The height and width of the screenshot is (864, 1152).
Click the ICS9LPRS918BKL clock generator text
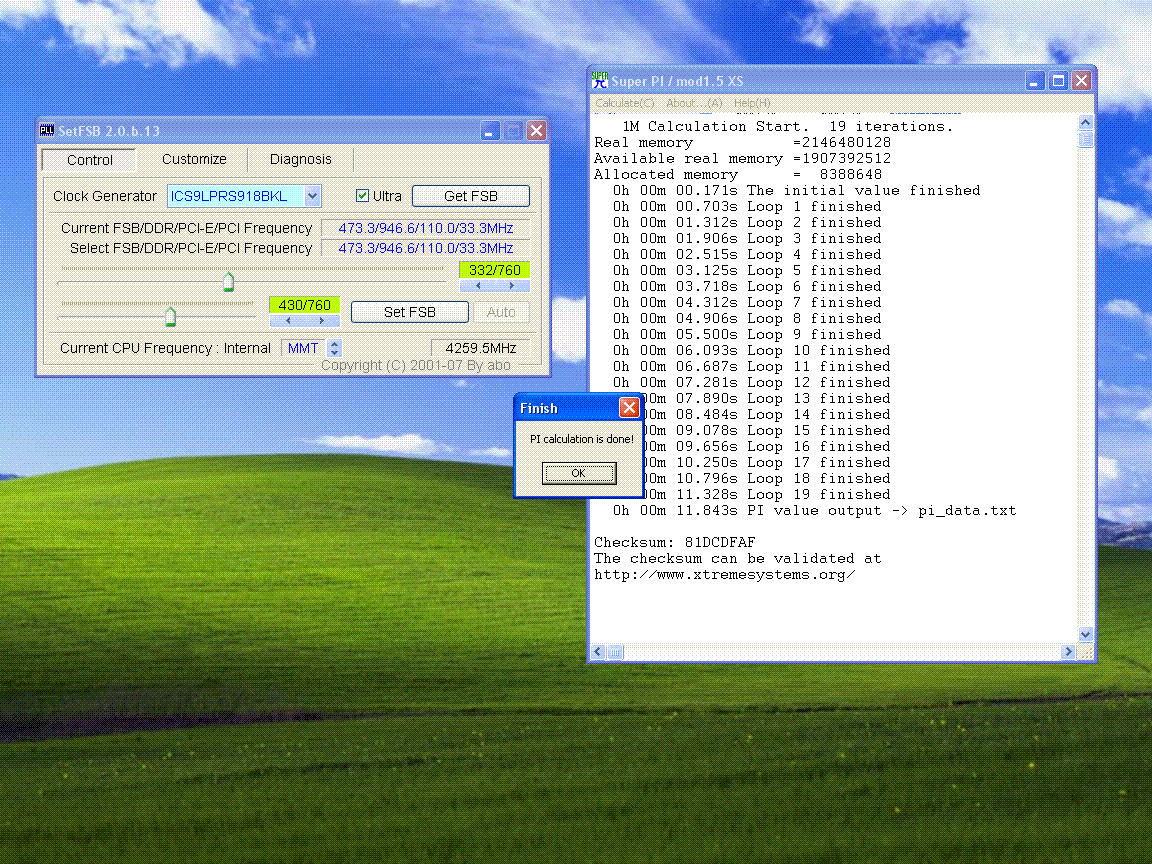[x=229, y=196]
